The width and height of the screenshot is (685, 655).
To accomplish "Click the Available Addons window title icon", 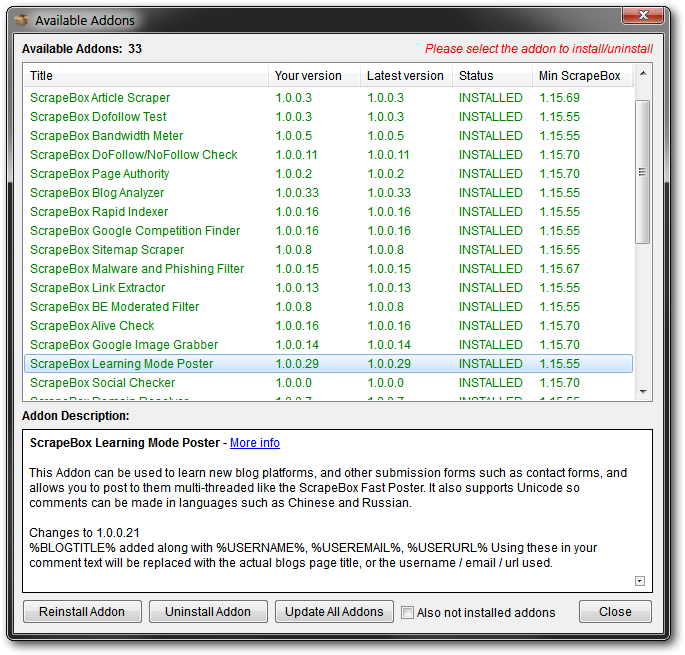I will coord(19,20).
